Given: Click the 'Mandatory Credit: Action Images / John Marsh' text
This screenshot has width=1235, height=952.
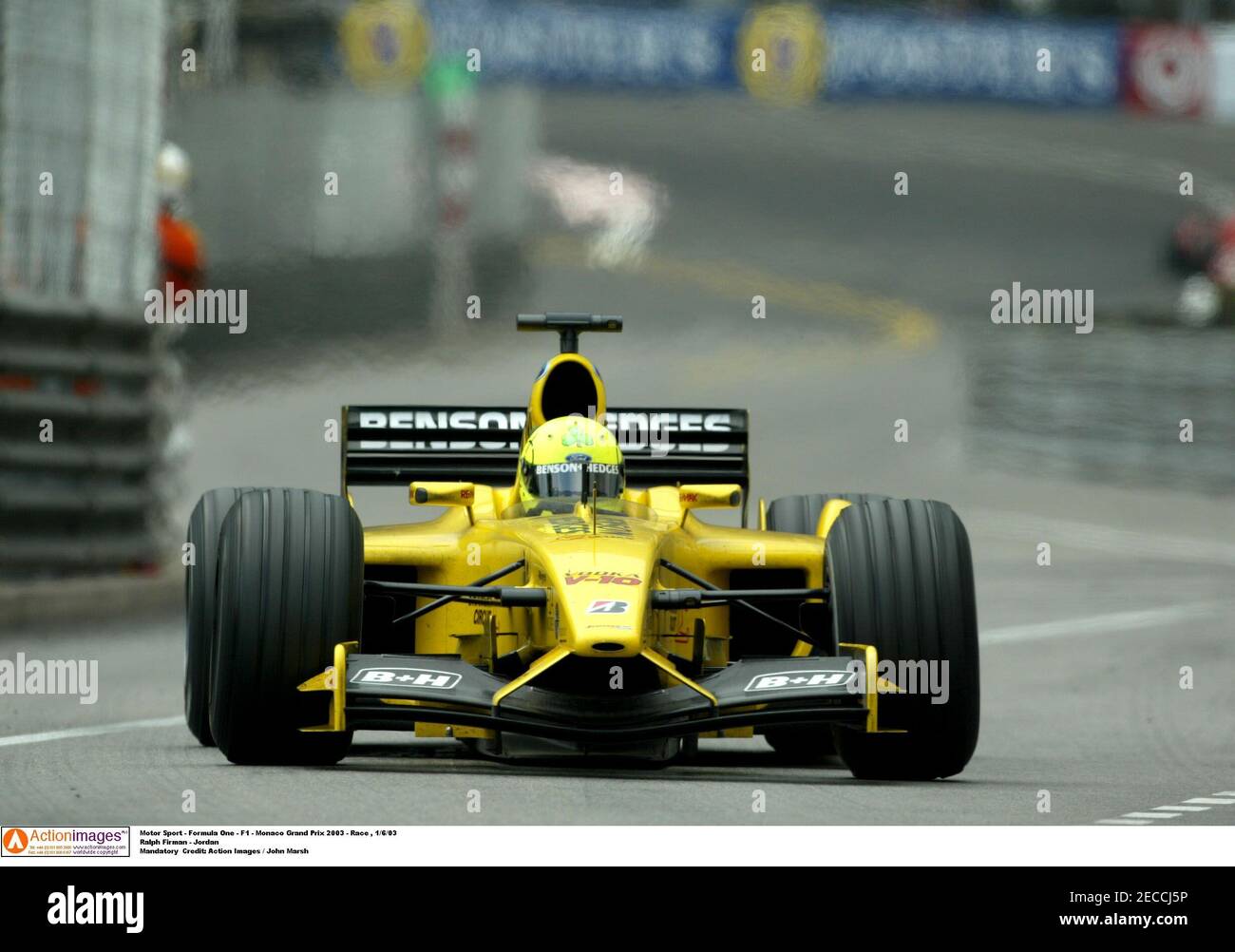Looking at the screenshot, I should point(223,851).
